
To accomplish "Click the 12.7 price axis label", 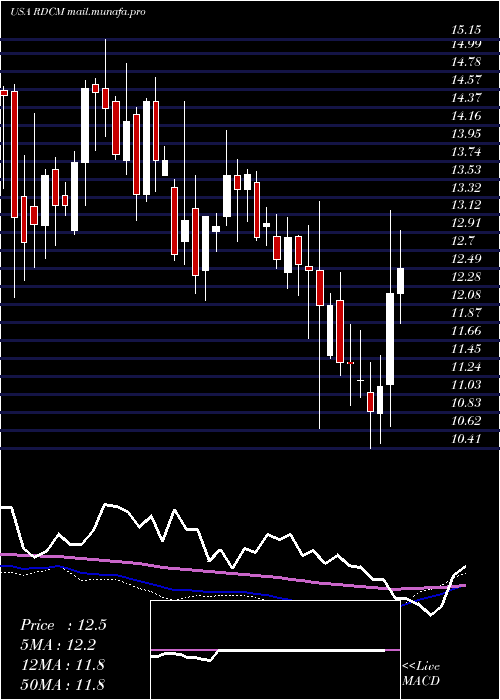I will (x=462, y=241).
